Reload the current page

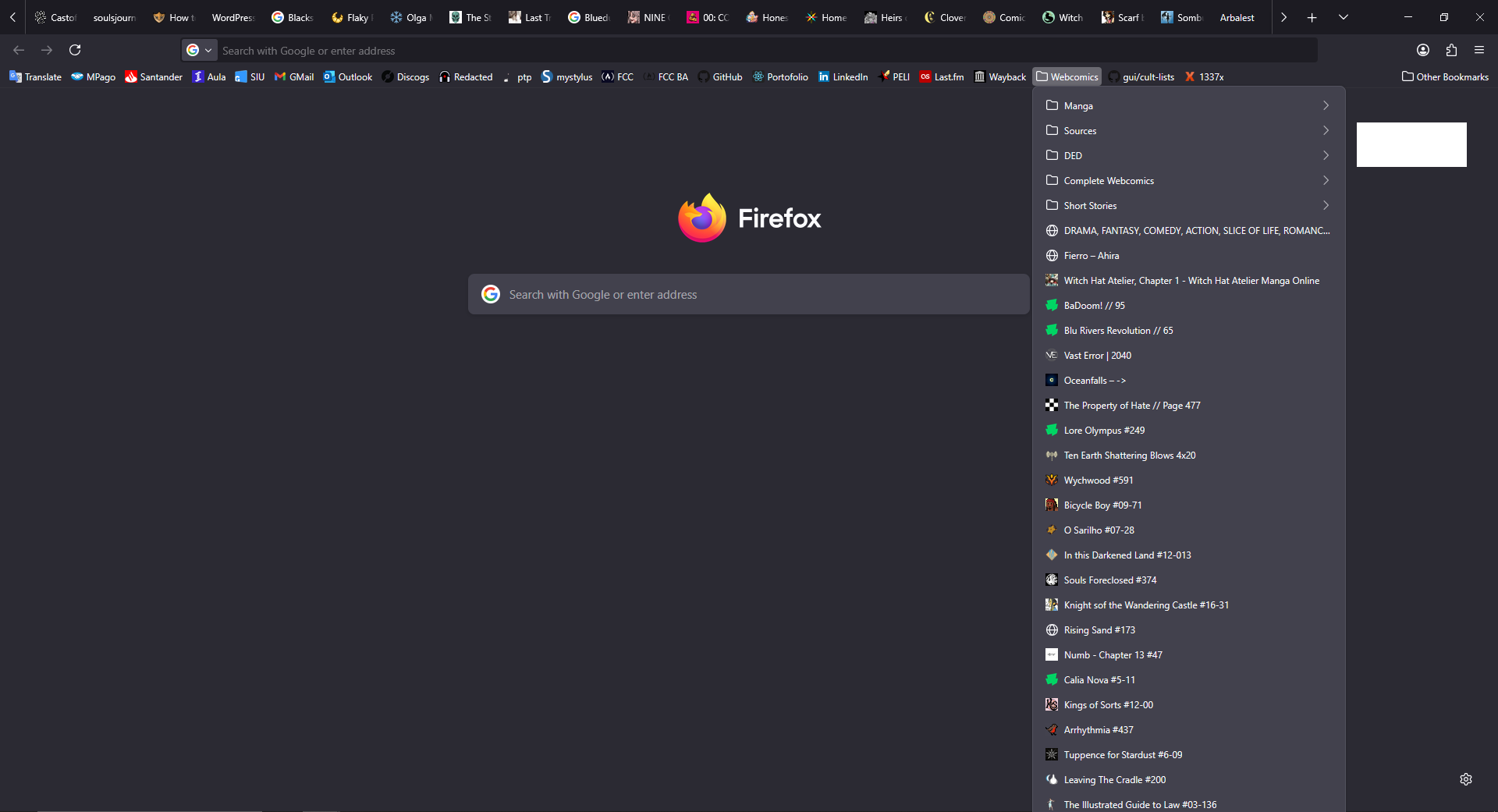(75, 50)
